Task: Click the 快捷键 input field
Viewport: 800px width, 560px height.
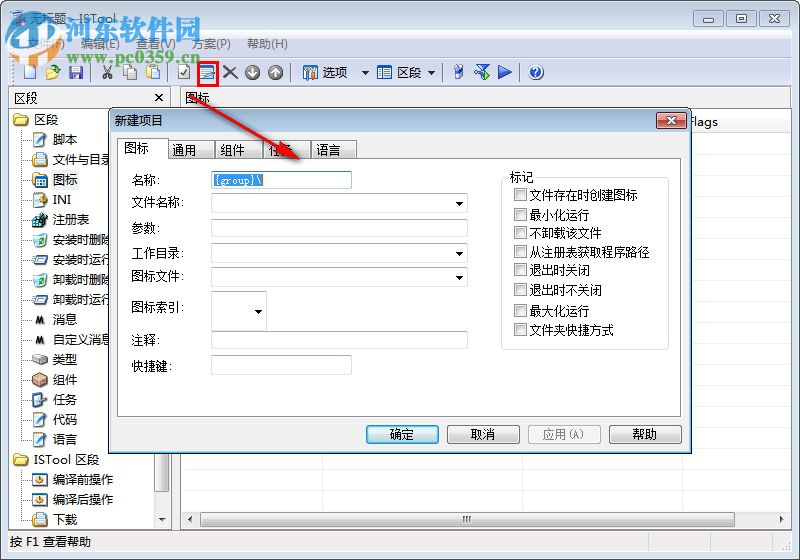Action: (x=281, y=365)
